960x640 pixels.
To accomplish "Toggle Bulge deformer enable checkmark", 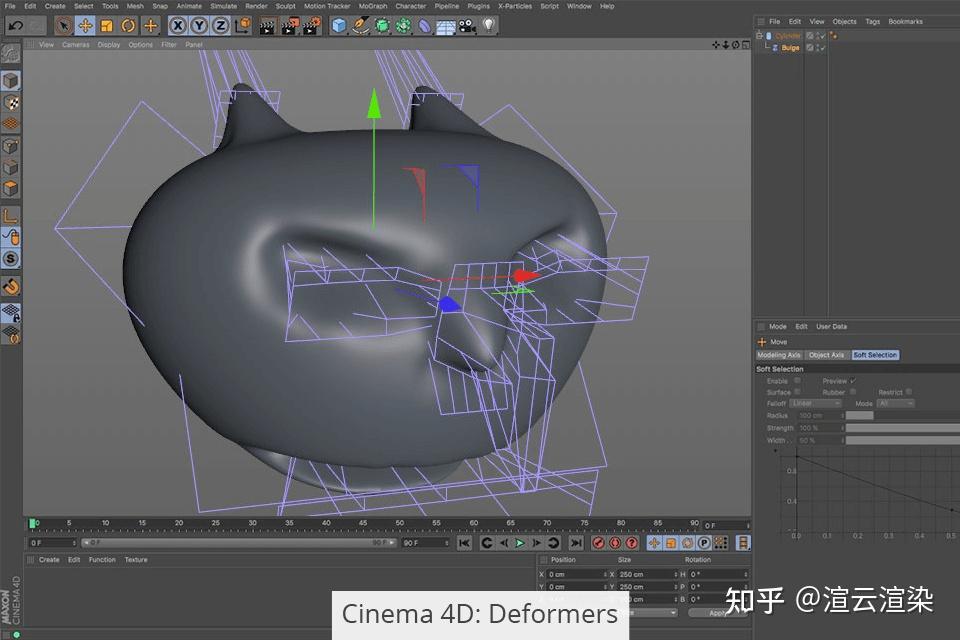I will (x=822, y=48).
